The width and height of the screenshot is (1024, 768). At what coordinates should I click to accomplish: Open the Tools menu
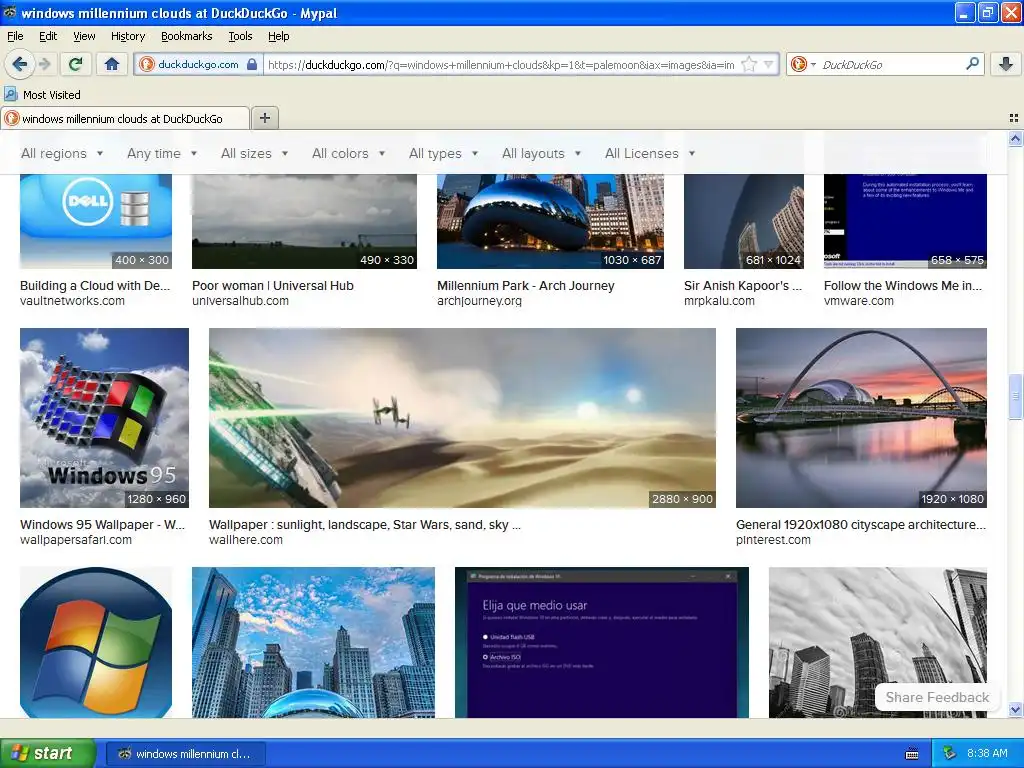tap(240, 36)
